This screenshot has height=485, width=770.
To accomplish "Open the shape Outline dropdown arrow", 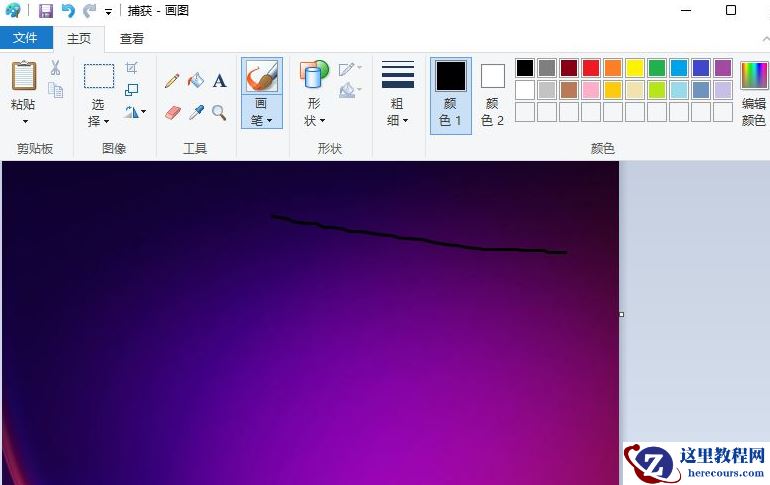I will coord(359,67).
